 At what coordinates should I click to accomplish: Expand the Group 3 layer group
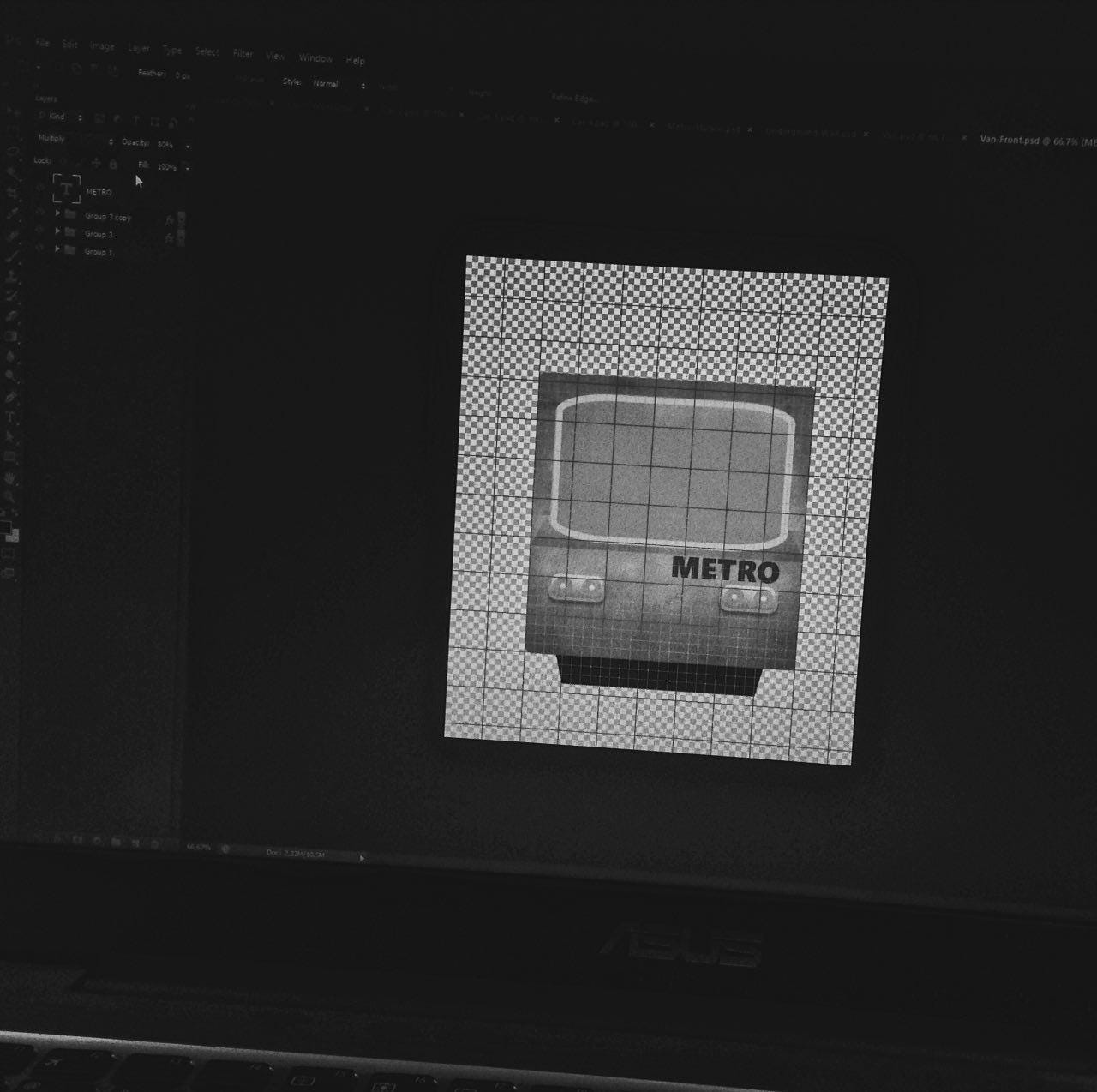tap(57, 231)
